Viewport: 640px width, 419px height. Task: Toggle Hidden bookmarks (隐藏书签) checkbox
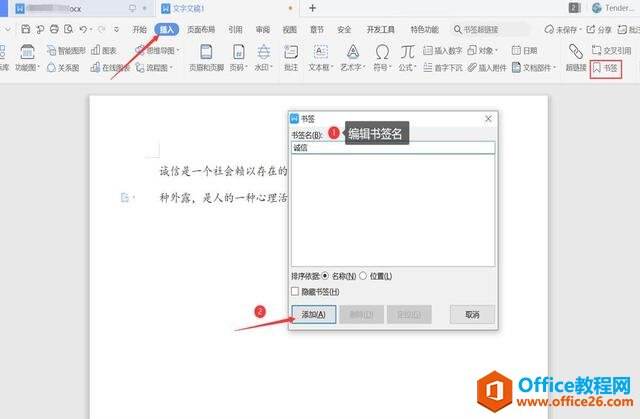point(295,291)
